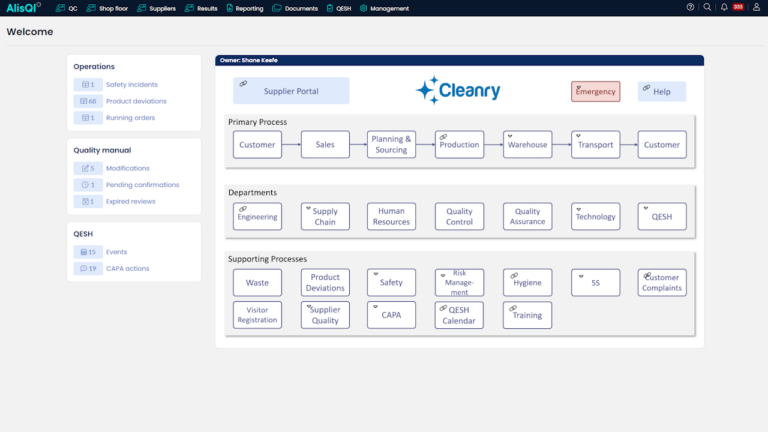768x432 pixels.
Task: Open the Production process box
Action: point(459,144)
